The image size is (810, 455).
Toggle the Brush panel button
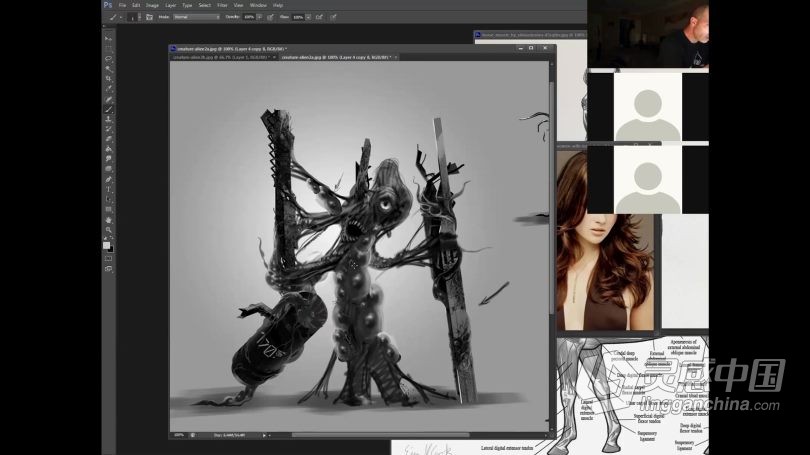pos(149,17)
